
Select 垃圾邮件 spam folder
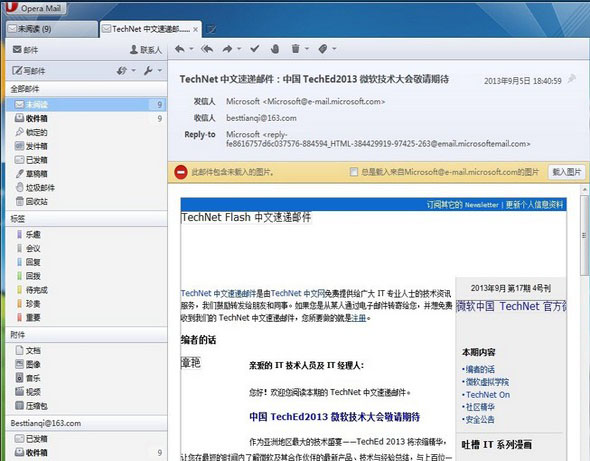point(86,187)
